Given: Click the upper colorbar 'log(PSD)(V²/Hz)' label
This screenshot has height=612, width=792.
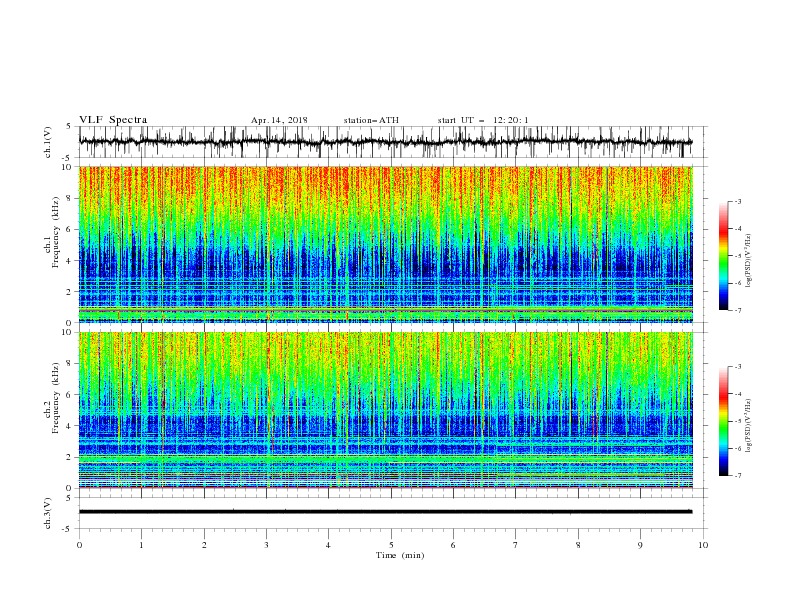Looking at the screenshot, I should point(749,261).
